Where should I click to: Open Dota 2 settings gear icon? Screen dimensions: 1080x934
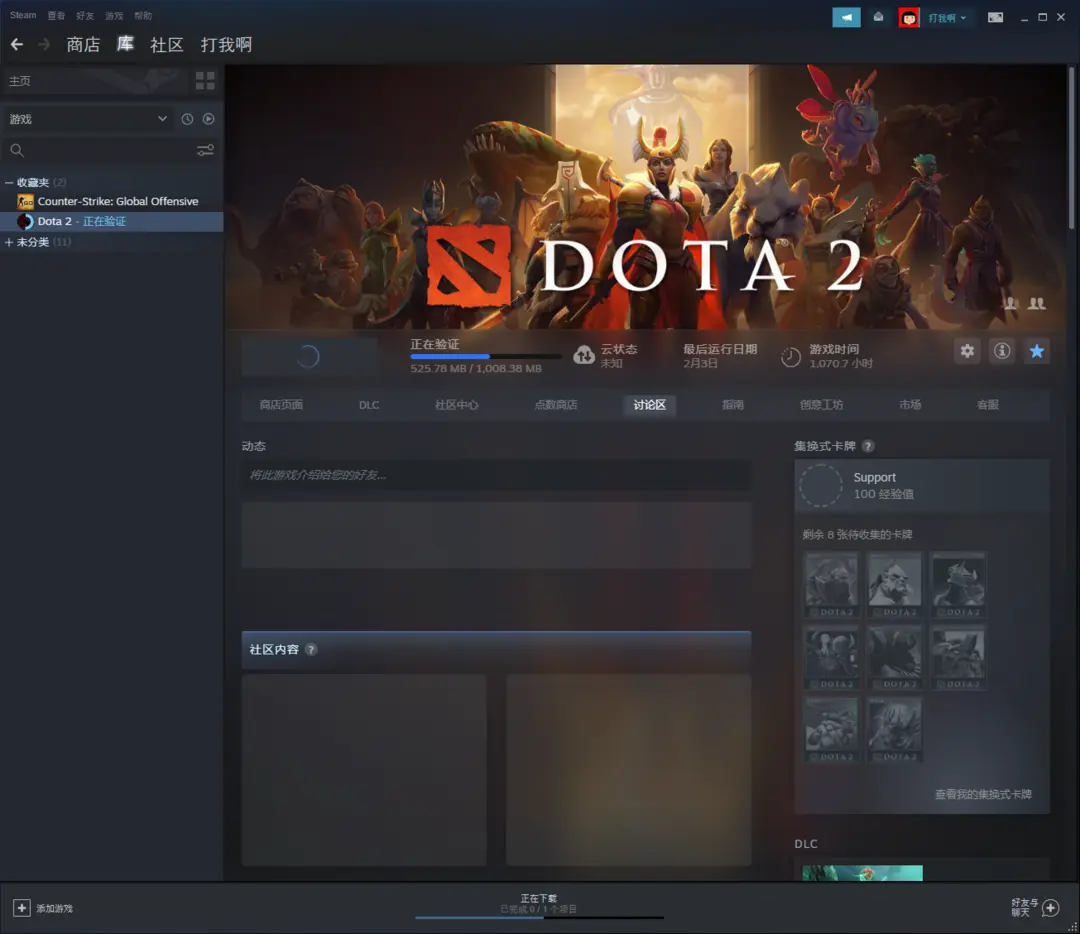coord(967,351)
